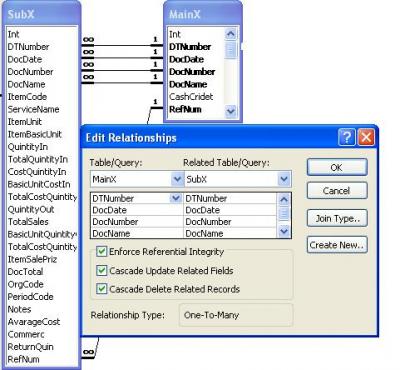Select PeriodCode field in SubX table
Screen dimensions: 400x370
point(30,297)
